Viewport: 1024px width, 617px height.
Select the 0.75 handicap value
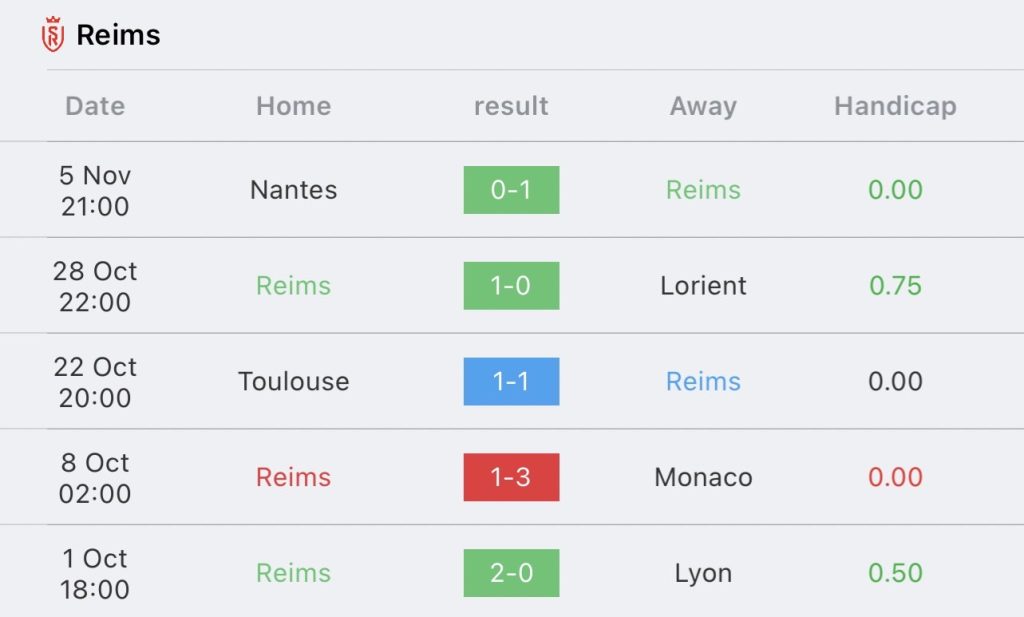[895, 286]
